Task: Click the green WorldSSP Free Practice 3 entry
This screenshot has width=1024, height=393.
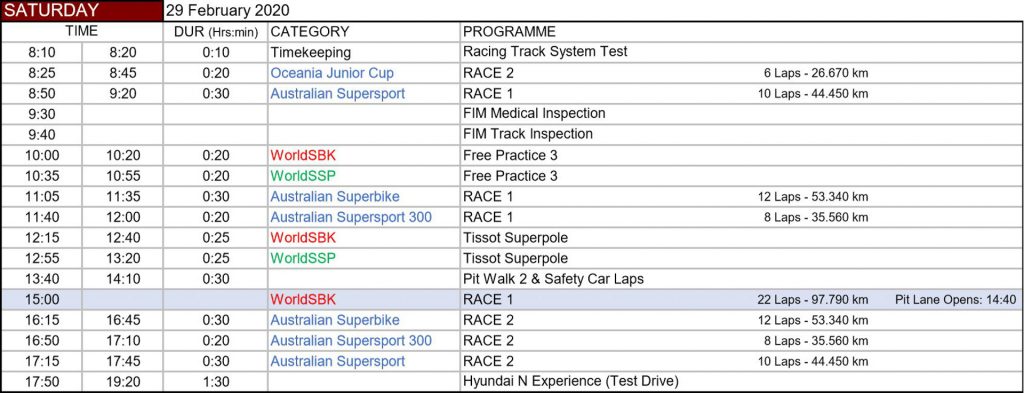Action: coord(303,176)
